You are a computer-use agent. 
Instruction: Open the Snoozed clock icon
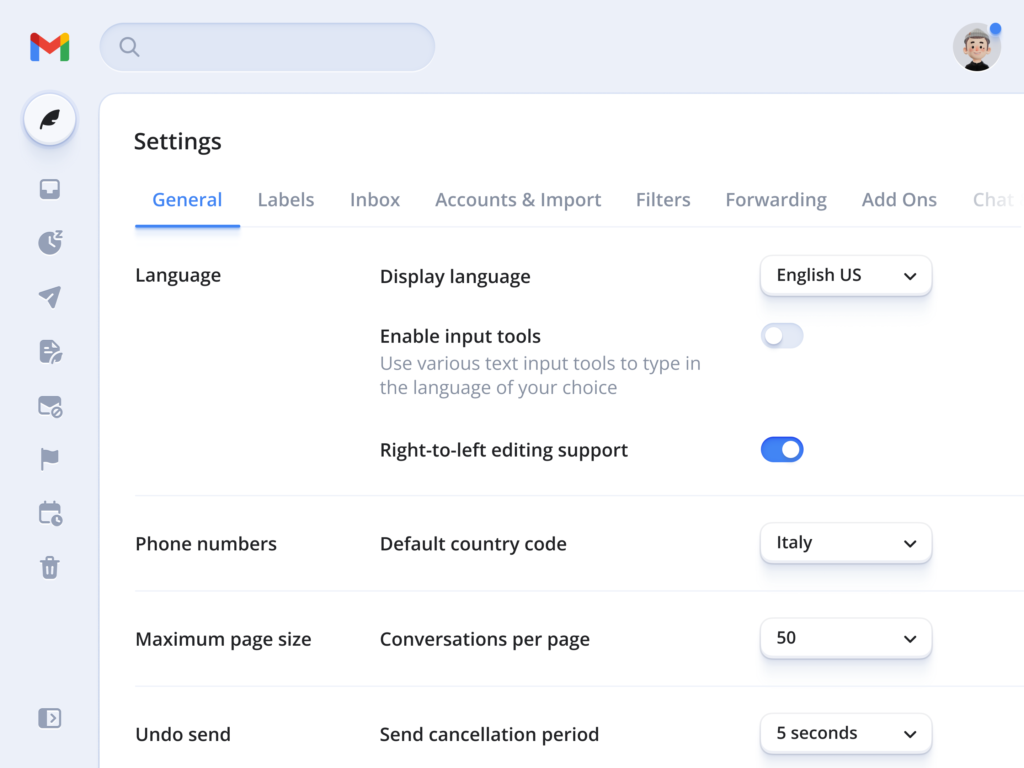[50, 242]
